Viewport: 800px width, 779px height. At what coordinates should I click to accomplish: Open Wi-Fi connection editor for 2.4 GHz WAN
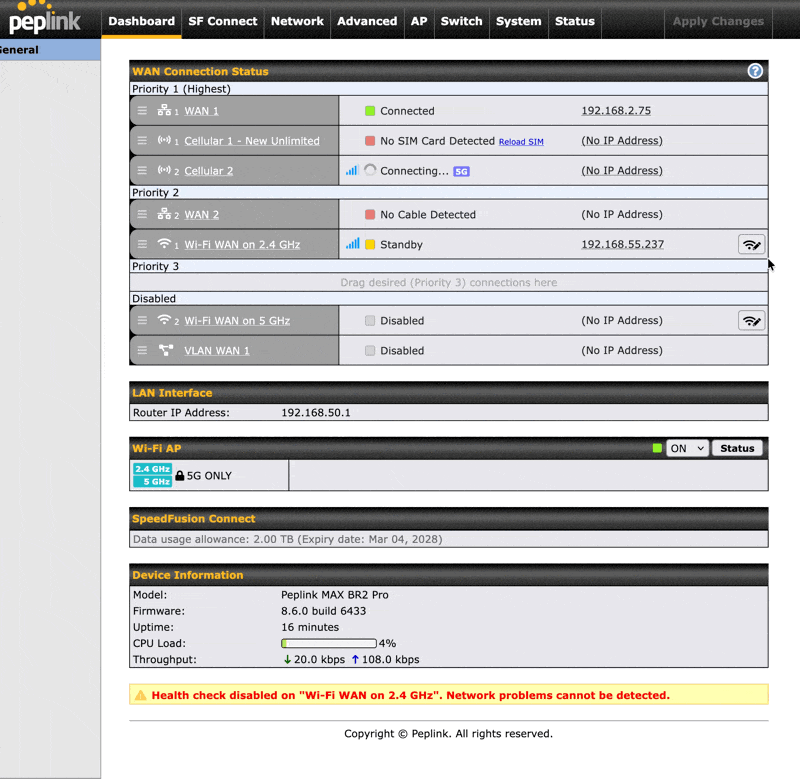pos(752,244)
